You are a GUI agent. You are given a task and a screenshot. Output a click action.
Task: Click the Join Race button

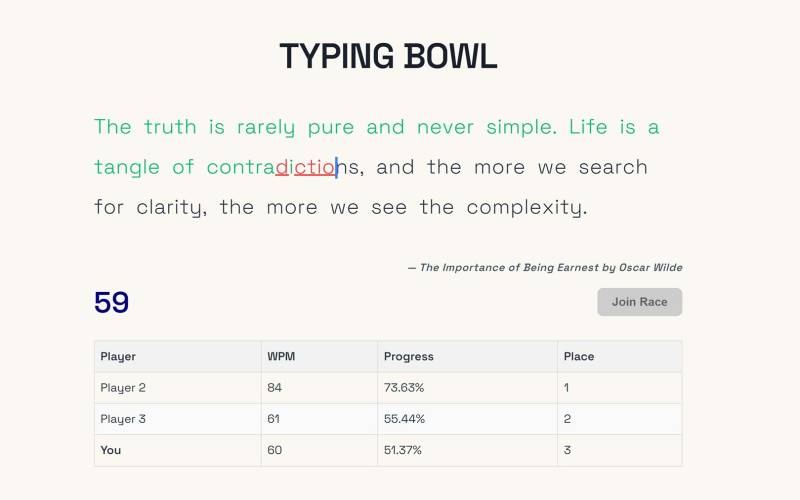[639, 302]
